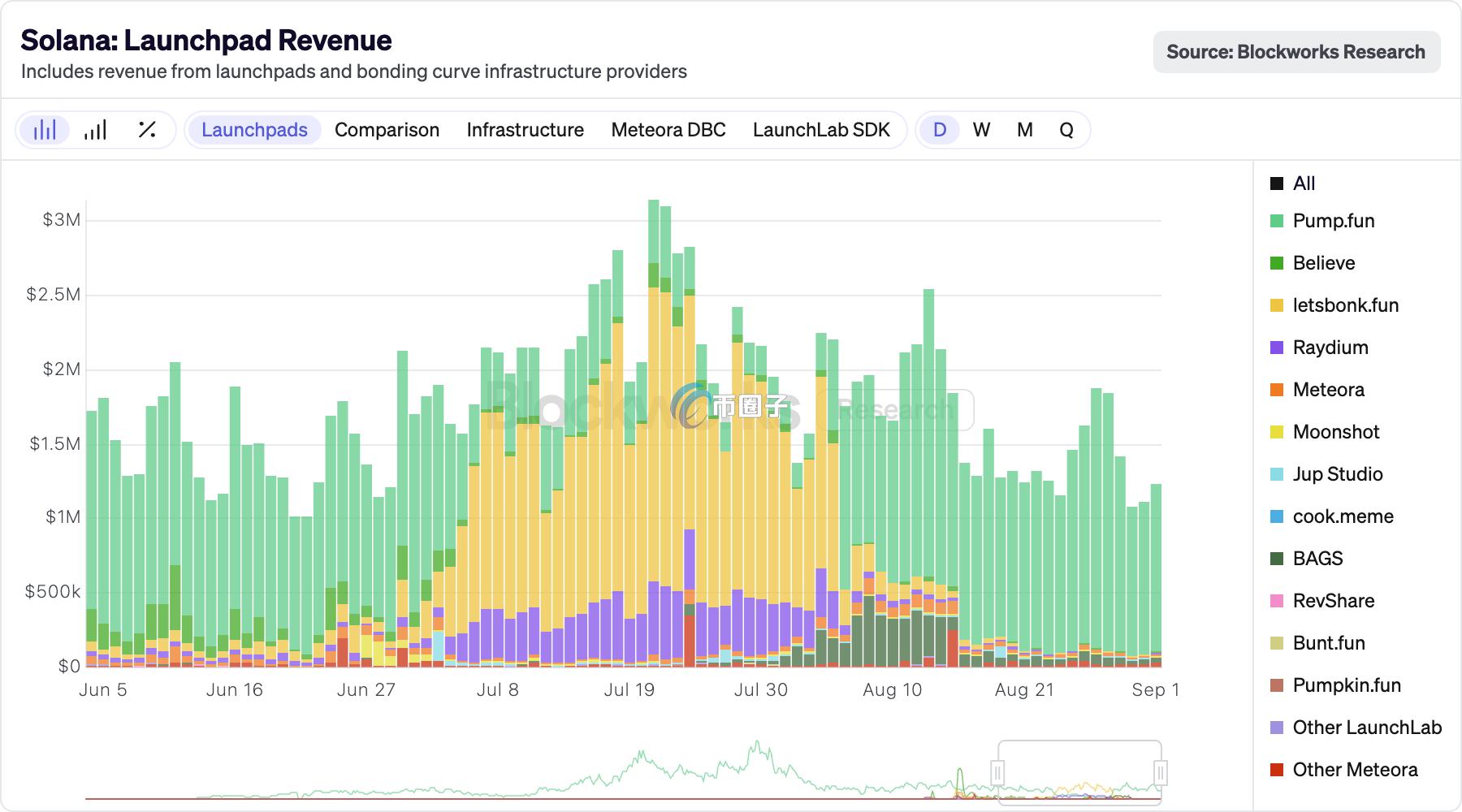Toggle the Pump.fun legend series
The height and width of the screenshot is (812, 1462).
[1333, 221]
